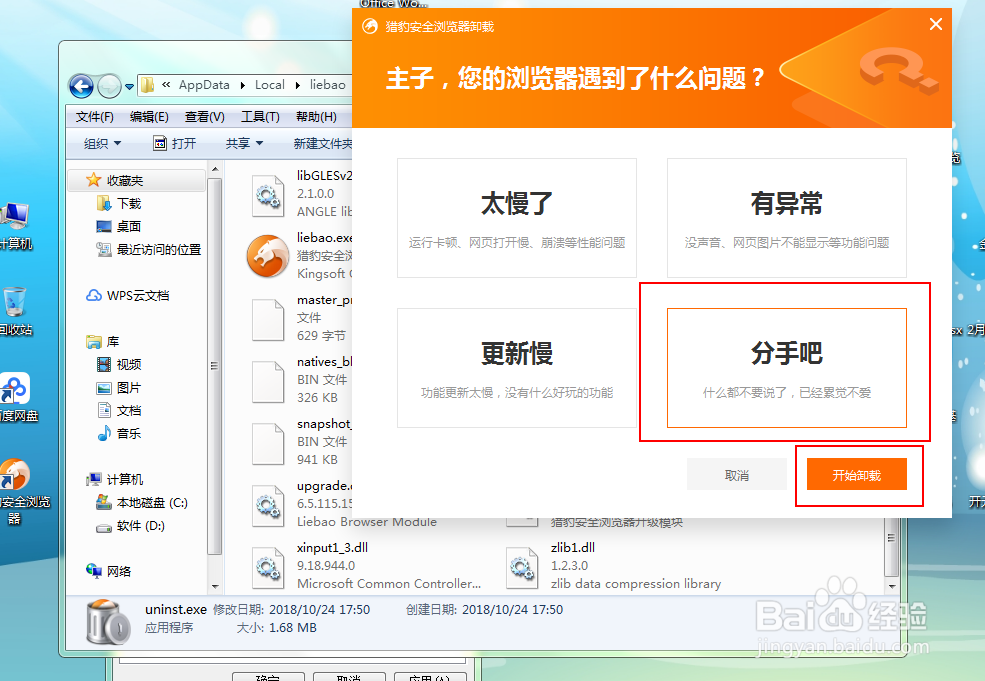Choose the 更新慢 uninstall reason card
The width and height of the screenshot is (985, 681).
point(516,368)
